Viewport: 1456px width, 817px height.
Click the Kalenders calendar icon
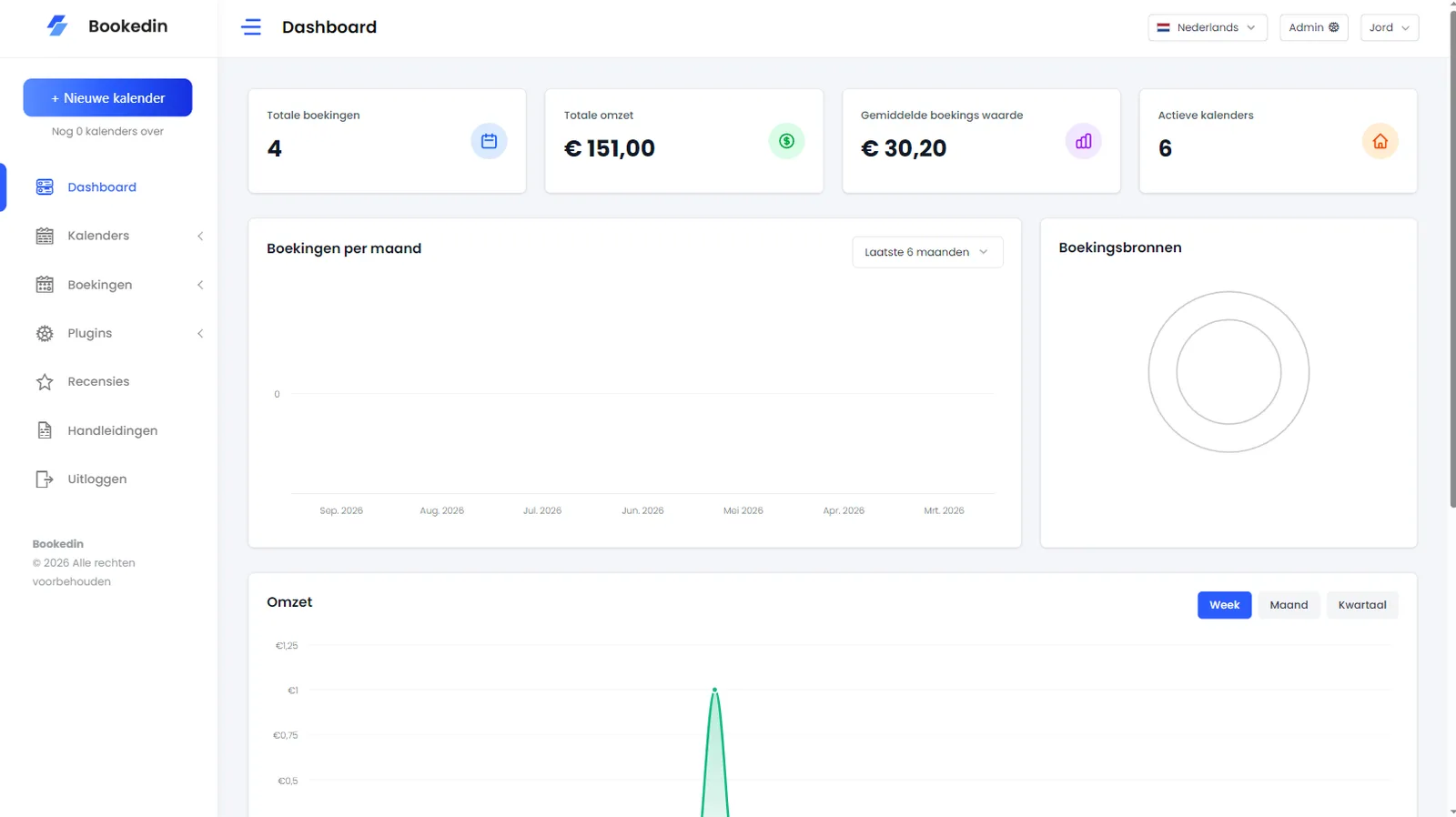(x=45, y=236)
